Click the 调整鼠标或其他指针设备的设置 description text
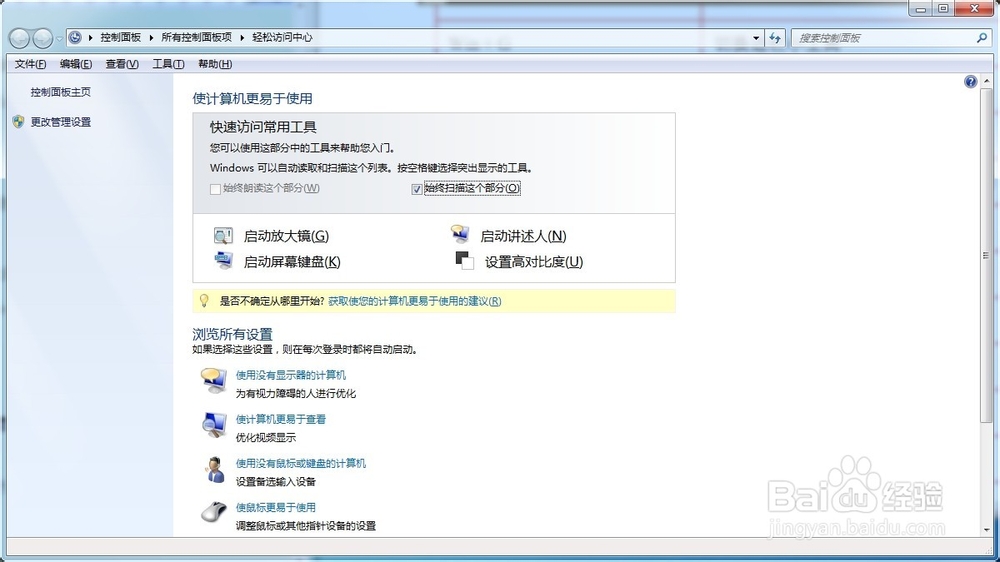The height and width of the screenshot is (562, 1000). click(x=305, y=526)
